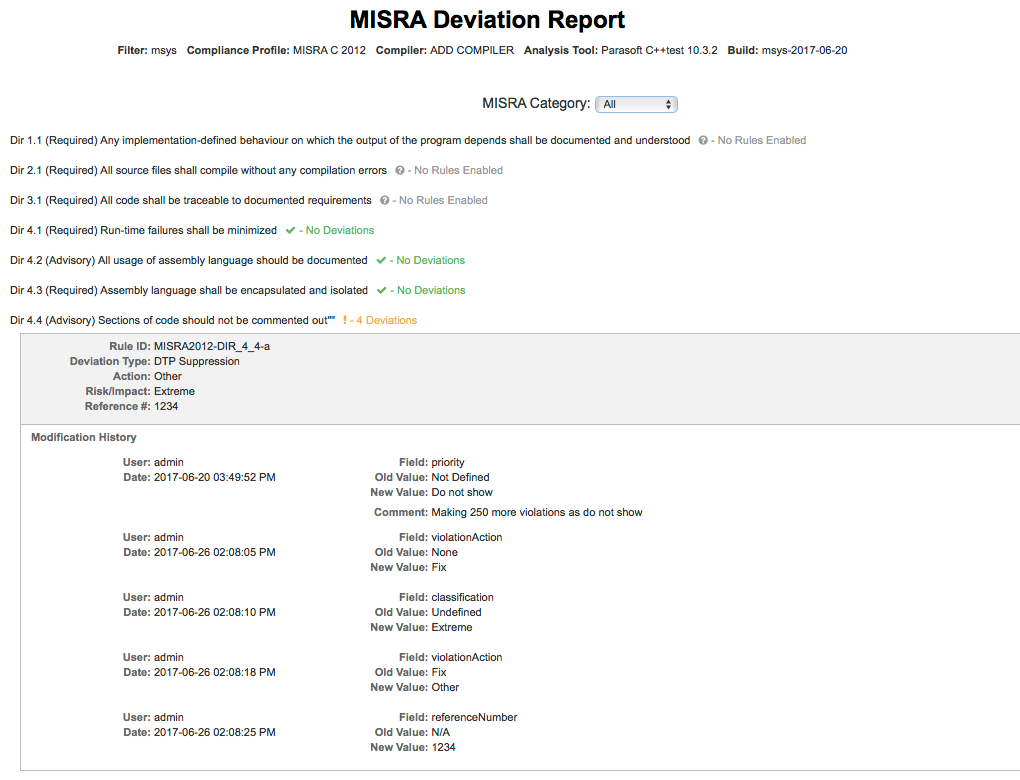Click the Filter value msys in the header
The height and width of the screenshot is (780, 1020).
[x=164, y=50]
